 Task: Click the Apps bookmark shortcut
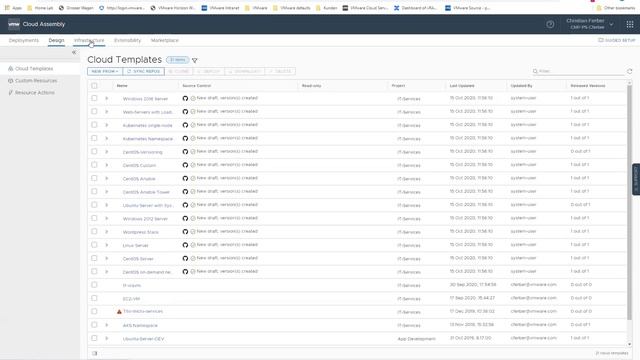click(x=13, y=8)
